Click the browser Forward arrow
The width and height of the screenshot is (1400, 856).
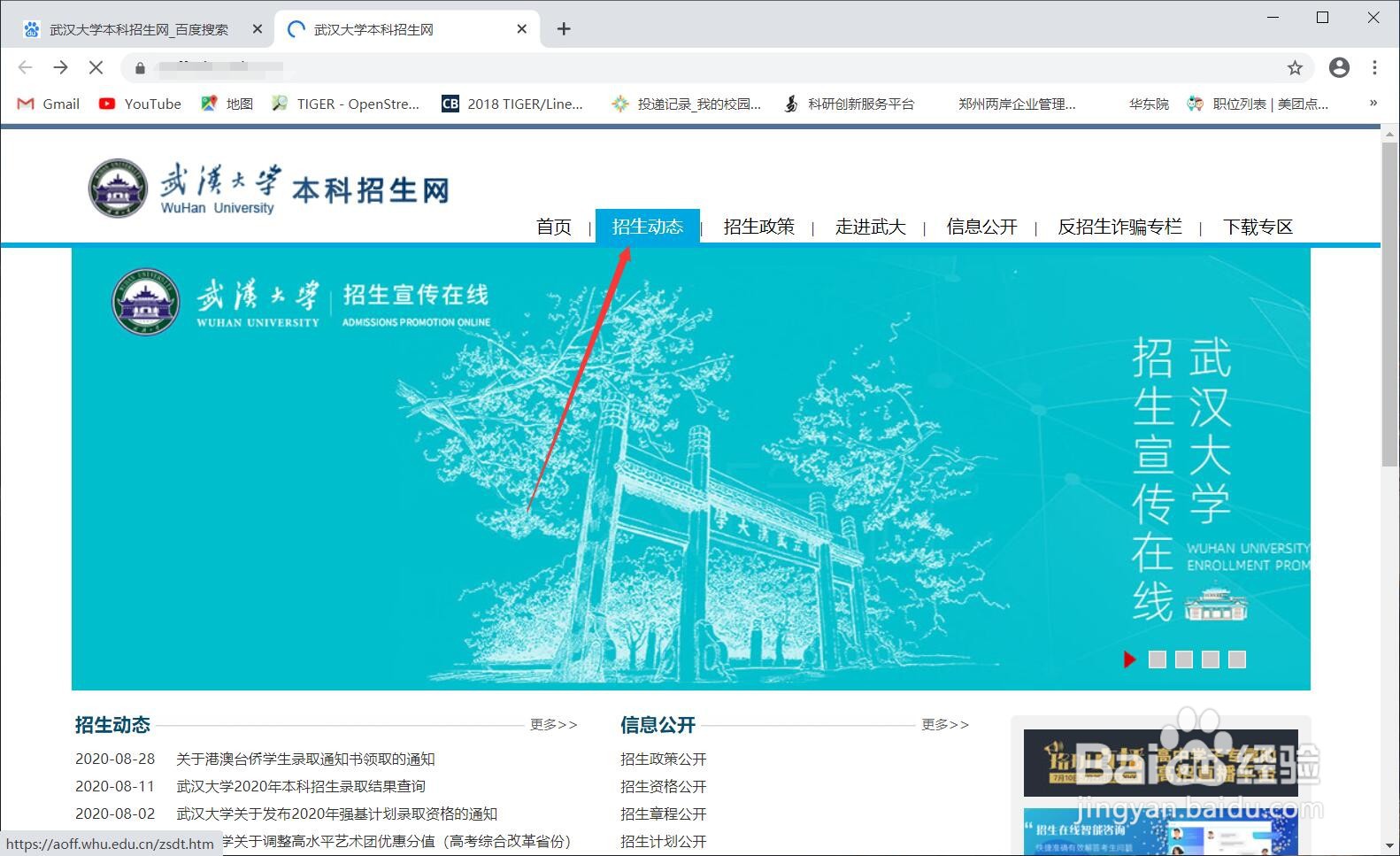coord(60,67)
